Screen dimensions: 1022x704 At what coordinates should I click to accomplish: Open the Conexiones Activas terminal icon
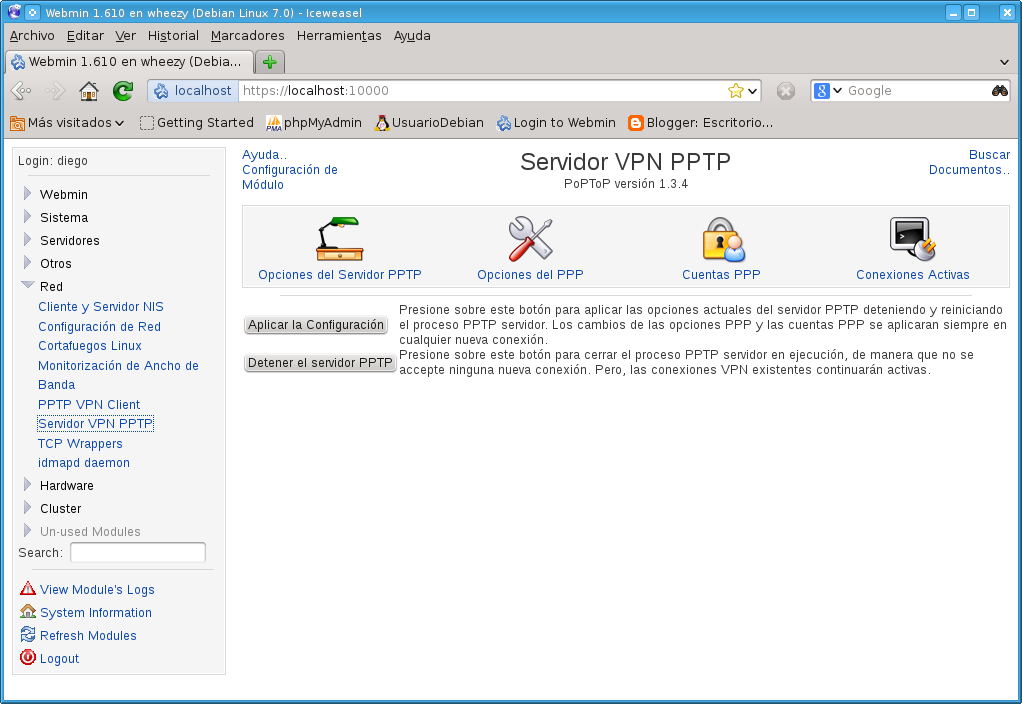[912, 239]
